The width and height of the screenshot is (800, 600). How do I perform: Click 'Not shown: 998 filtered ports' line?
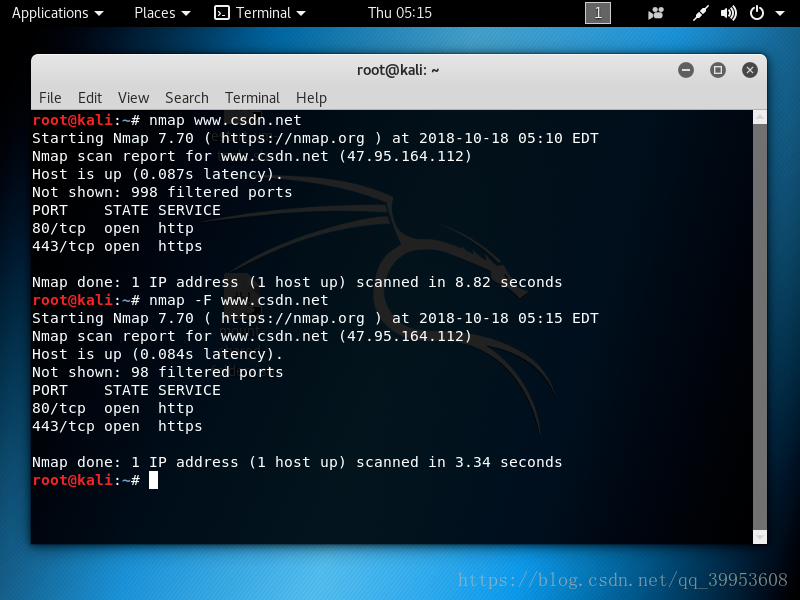[162, 192]
